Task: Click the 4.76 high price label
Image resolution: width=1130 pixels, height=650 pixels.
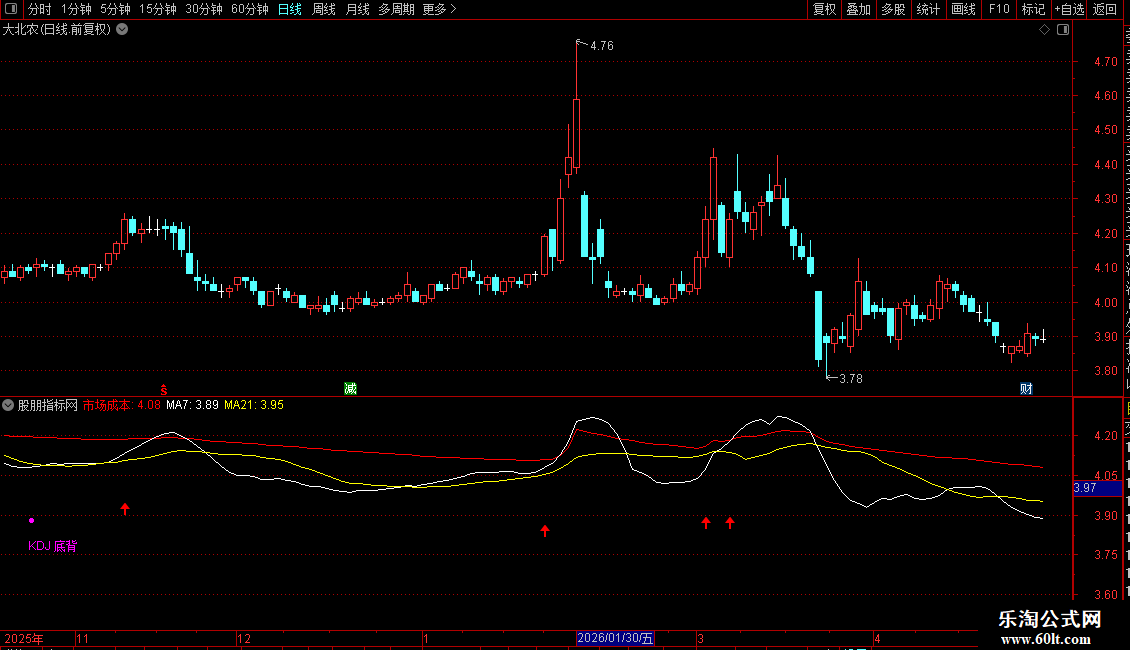Action: tap(602, 45)
